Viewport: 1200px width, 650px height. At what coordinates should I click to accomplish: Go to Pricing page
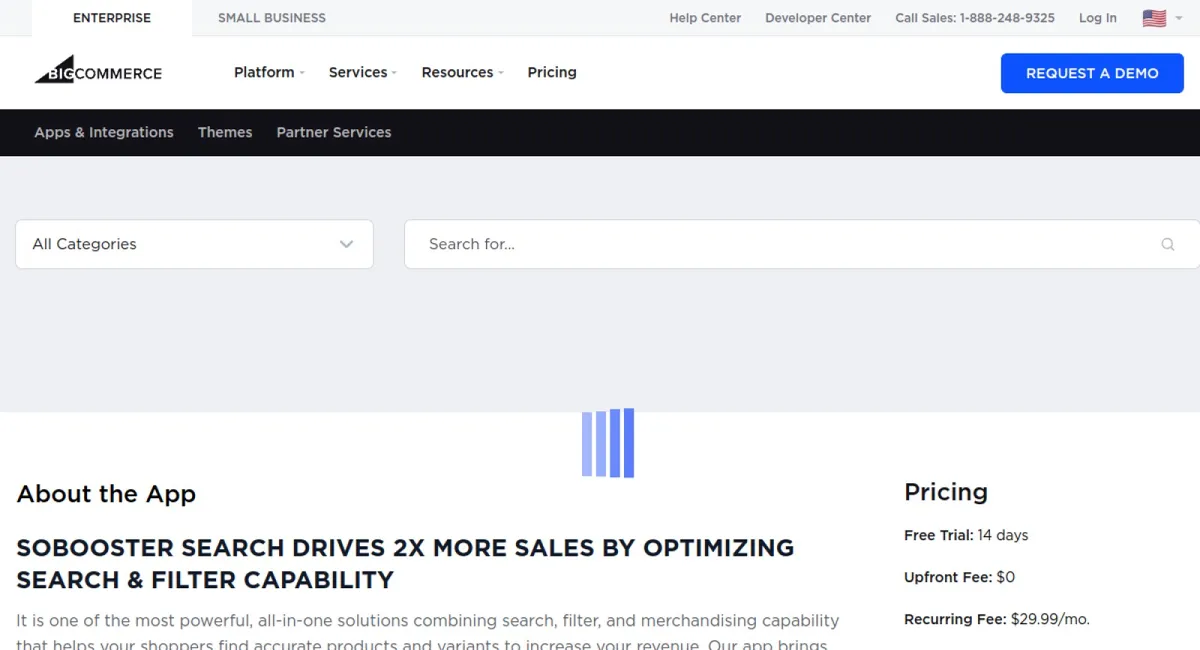(552, 72)
